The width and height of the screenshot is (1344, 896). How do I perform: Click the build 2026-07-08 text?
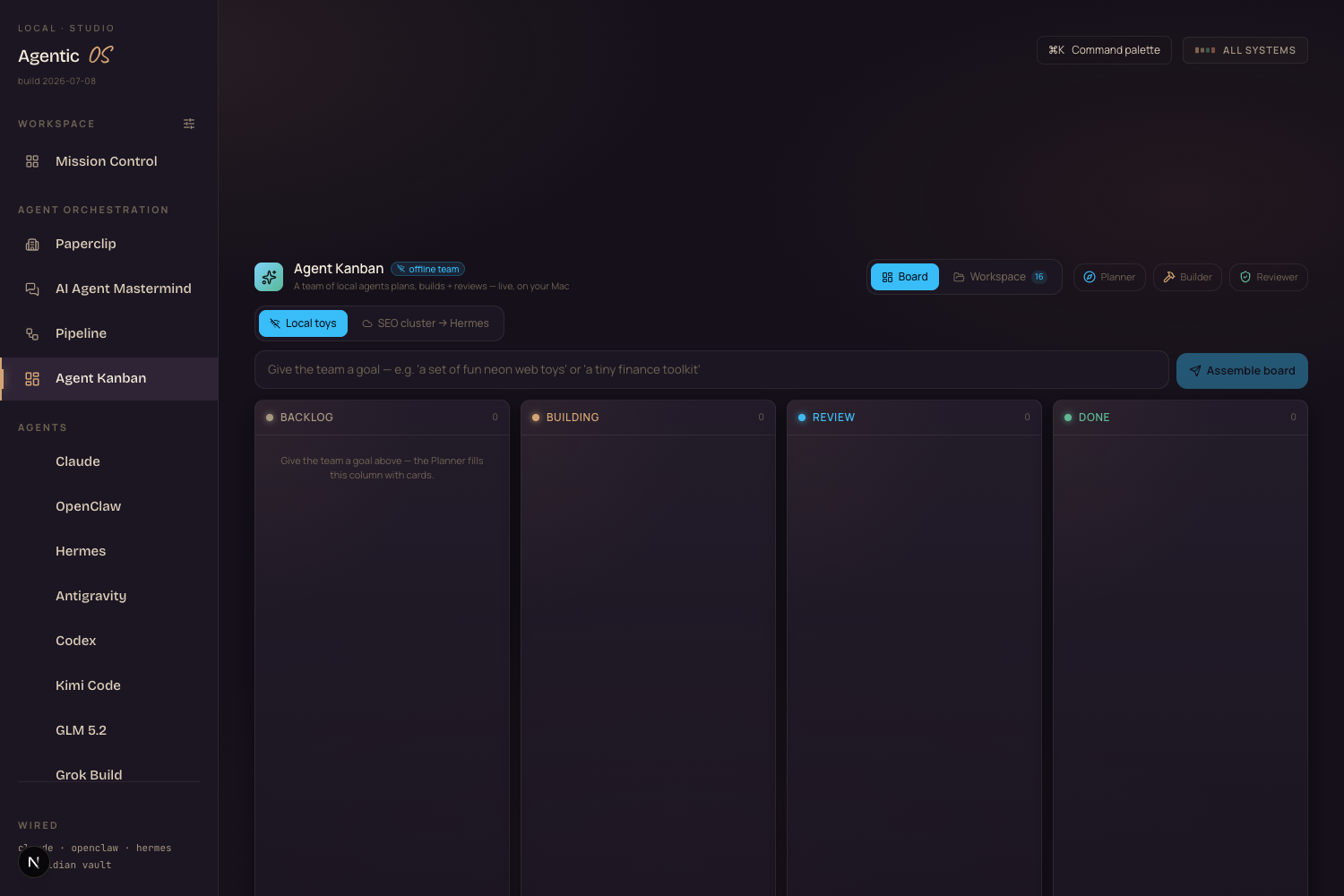pyautogui.click(x=56, y=81)
